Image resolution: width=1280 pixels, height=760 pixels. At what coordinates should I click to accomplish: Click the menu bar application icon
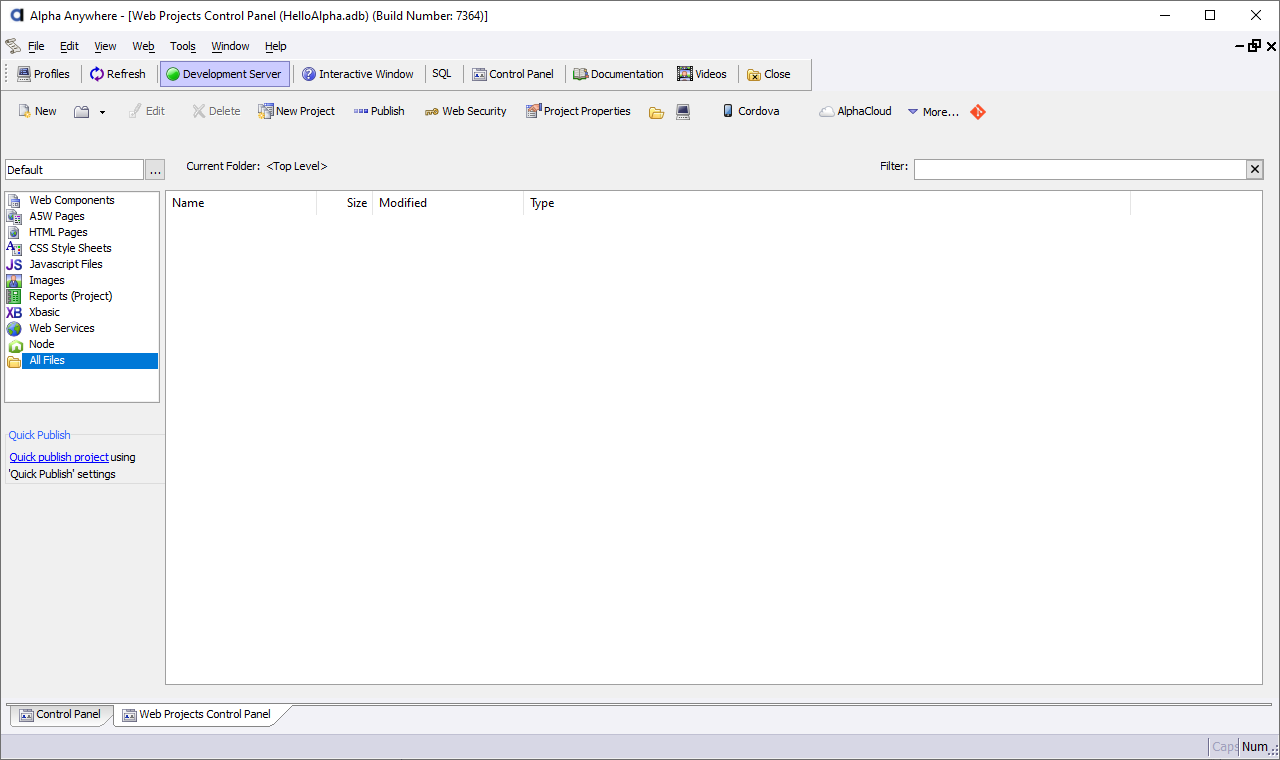point(12,46)
